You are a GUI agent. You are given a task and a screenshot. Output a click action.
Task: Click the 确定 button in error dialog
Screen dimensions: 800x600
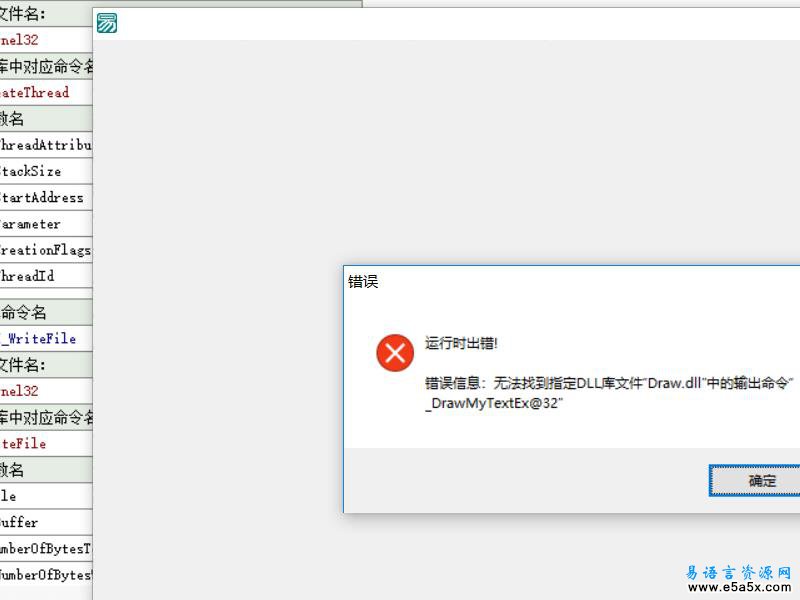coord(755,480)
